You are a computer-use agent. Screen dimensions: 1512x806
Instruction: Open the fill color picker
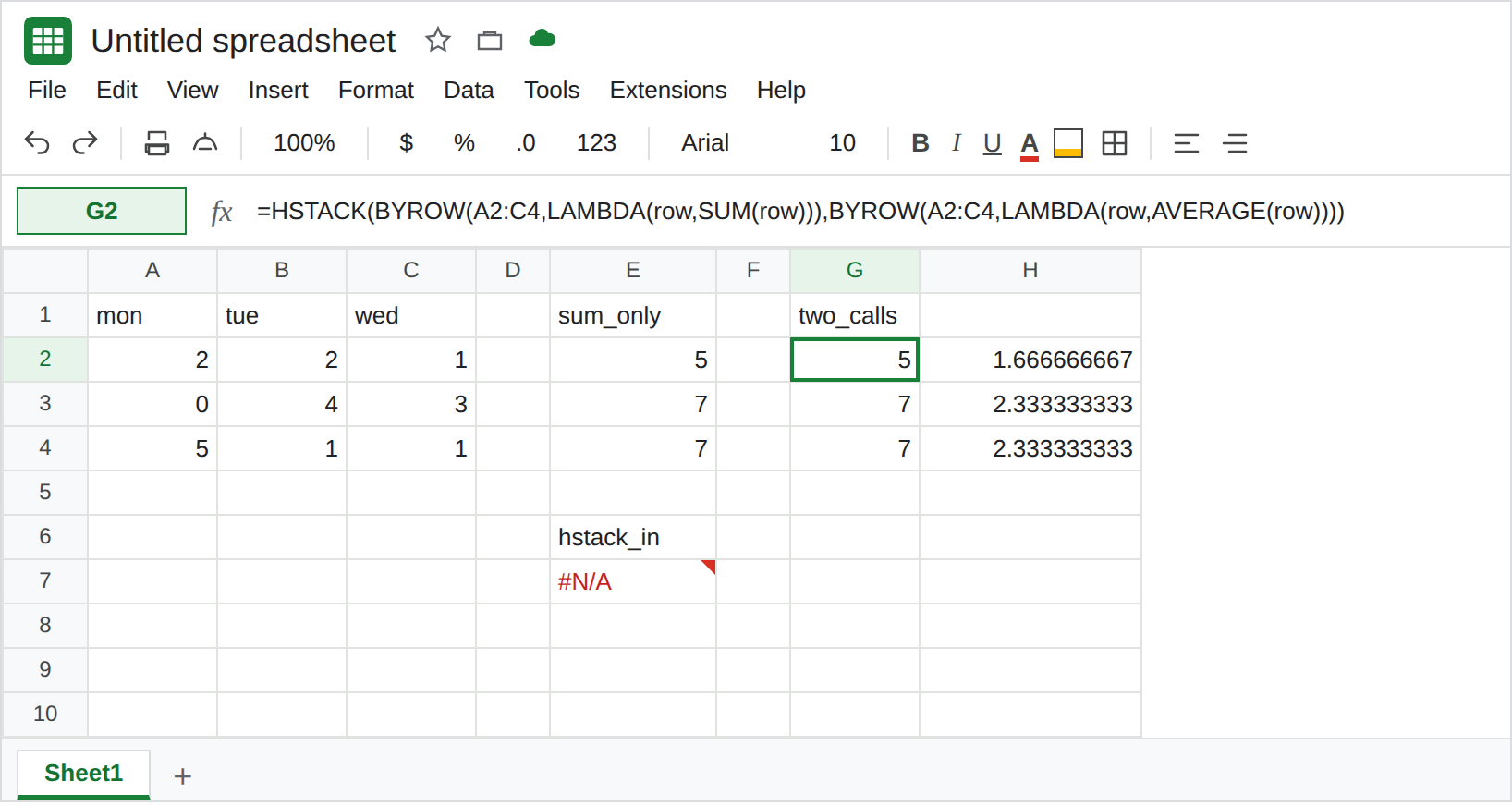click(x=1068, y=143)
